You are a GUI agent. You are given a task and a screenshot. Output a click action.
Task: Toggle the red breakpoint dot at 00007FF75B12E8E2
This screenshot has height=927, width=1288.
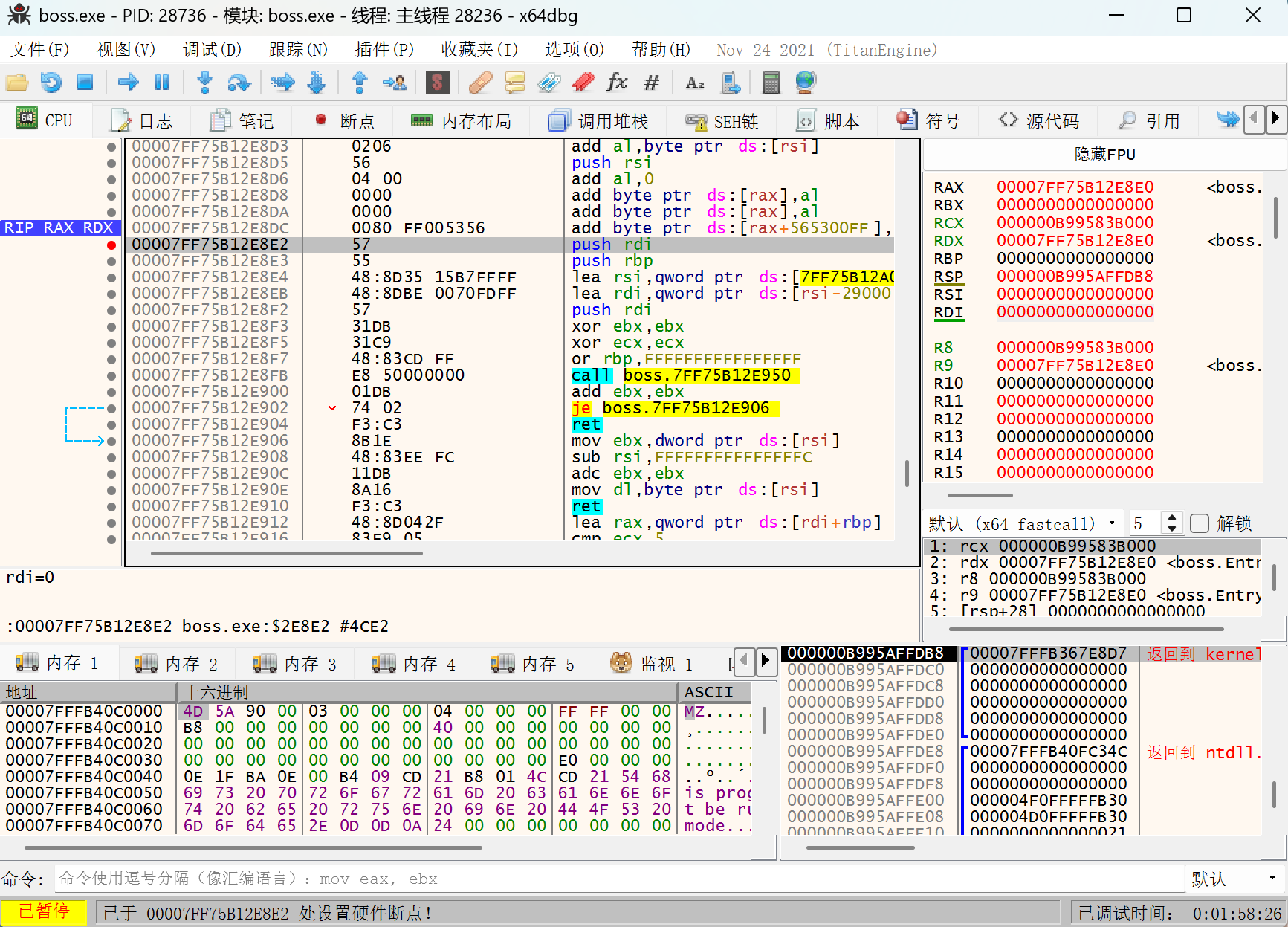pyautogui.click(x=111, y=245)
